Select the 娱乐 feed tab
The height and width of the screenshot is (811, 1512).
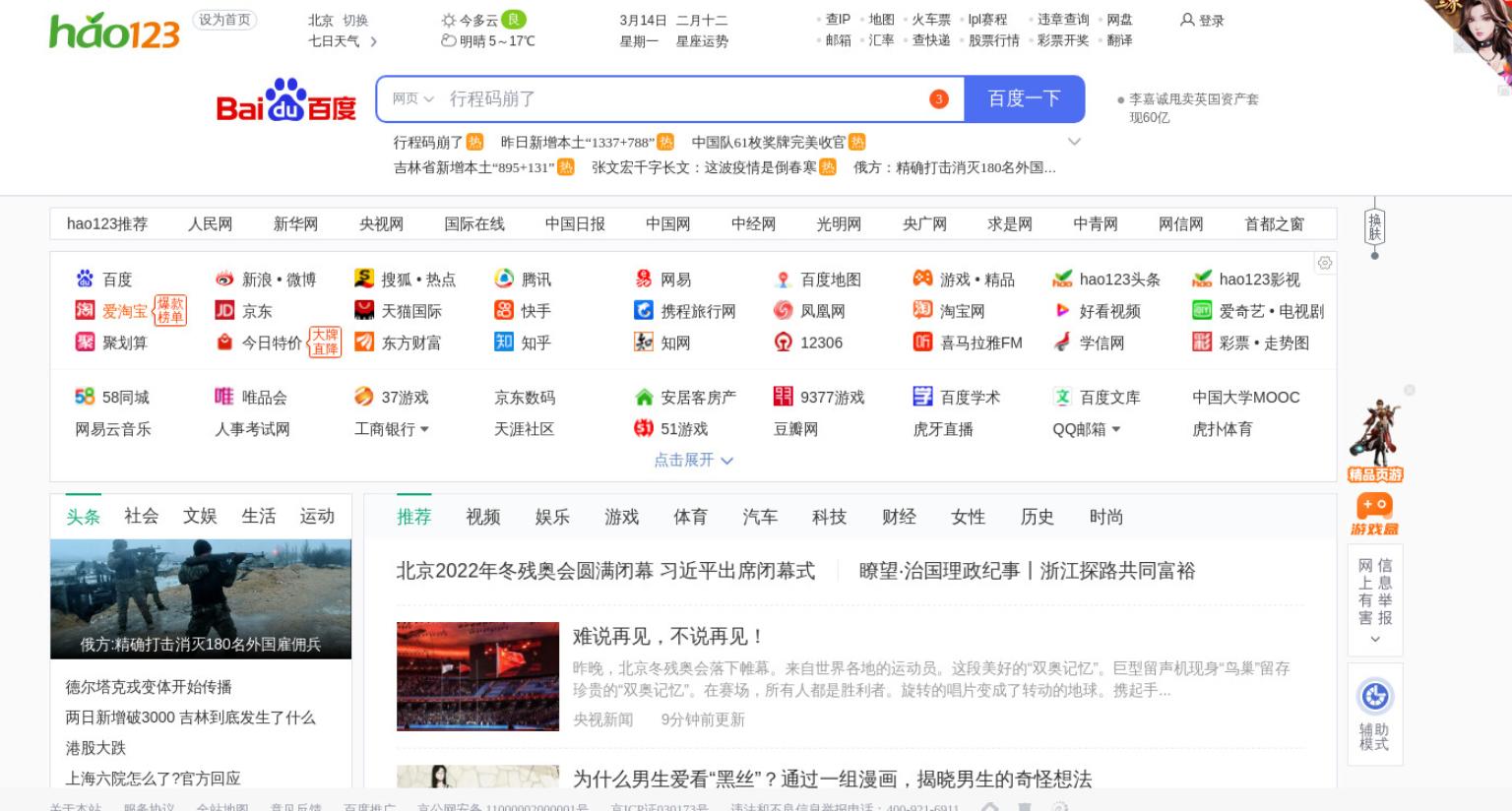pos(552,517)
